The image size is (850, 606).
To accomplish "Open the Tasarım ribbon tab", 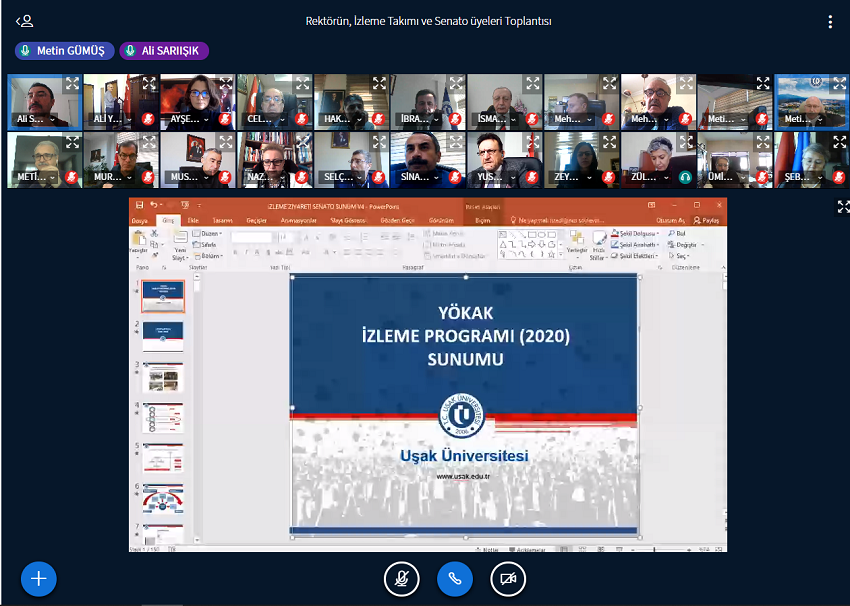I will pyautogui.click(x=222, y=219).
